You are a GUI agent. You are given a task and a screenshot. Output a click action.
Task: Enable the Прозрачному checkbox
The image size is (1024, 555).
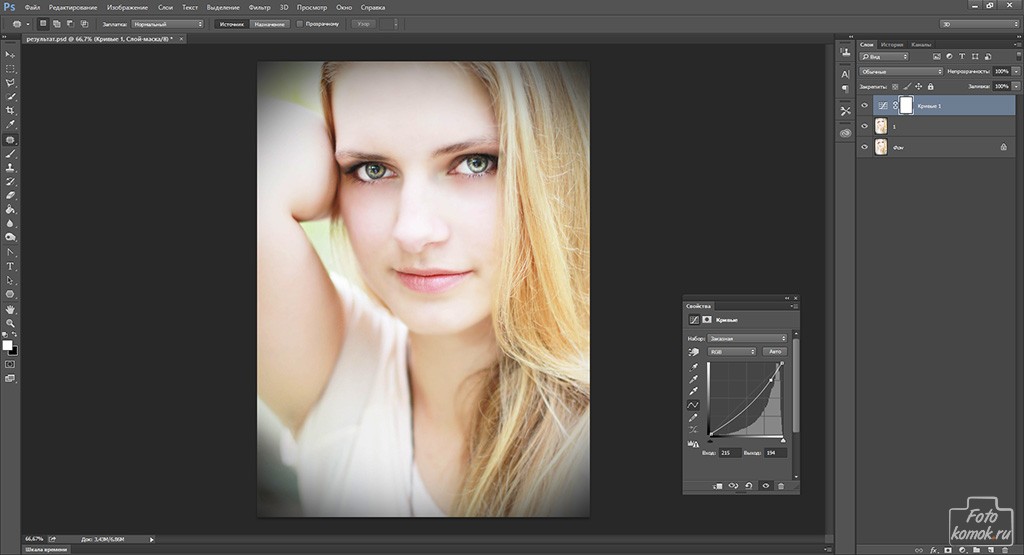click(x=301, y=23)
